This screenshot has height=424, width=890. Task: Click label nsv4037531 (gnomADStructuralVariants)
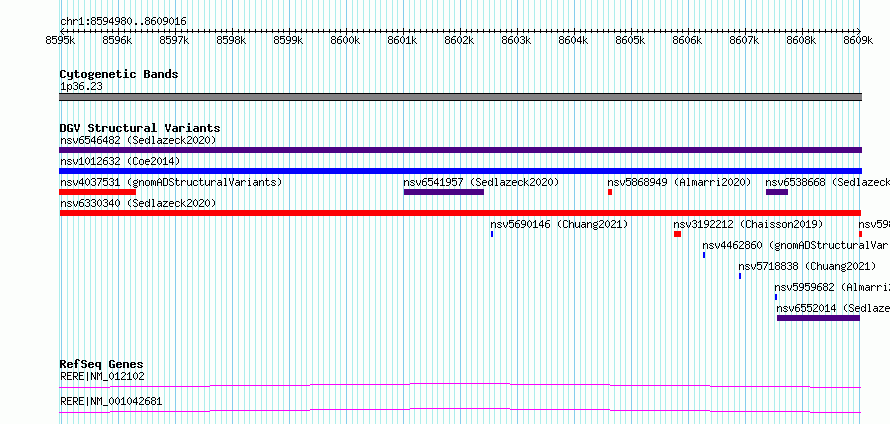click(171, 182)
